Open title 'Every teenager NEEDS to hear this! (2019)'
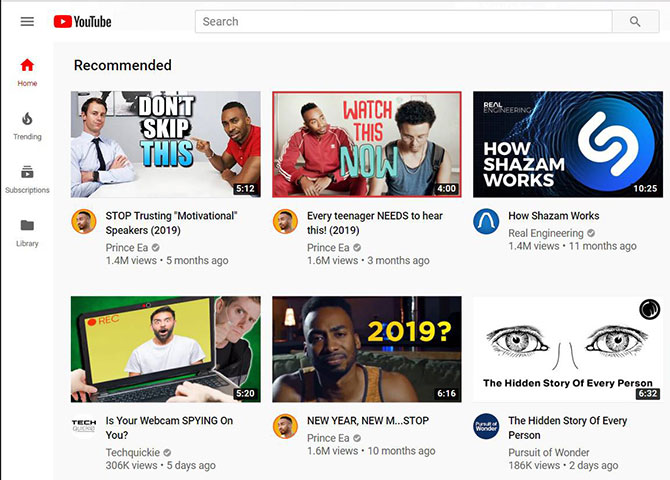The width and height of the screenshot is (670, 480). pos(375,223)
